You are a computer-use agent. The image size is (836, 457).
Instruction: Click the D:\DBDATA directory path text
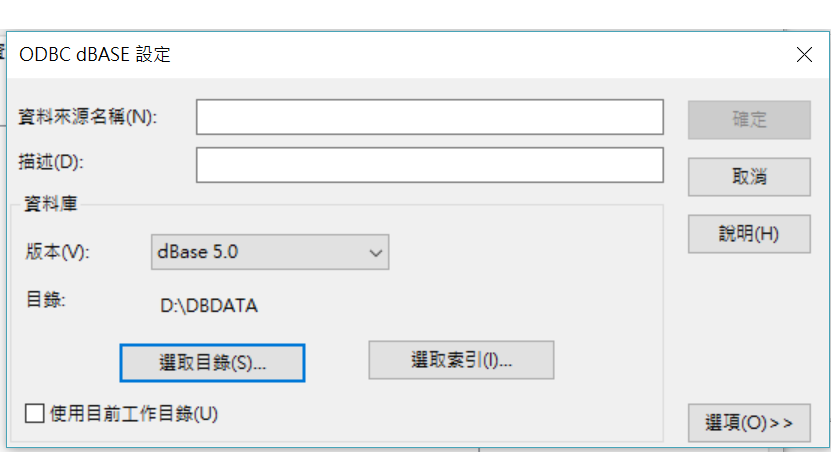click(209, 306)
